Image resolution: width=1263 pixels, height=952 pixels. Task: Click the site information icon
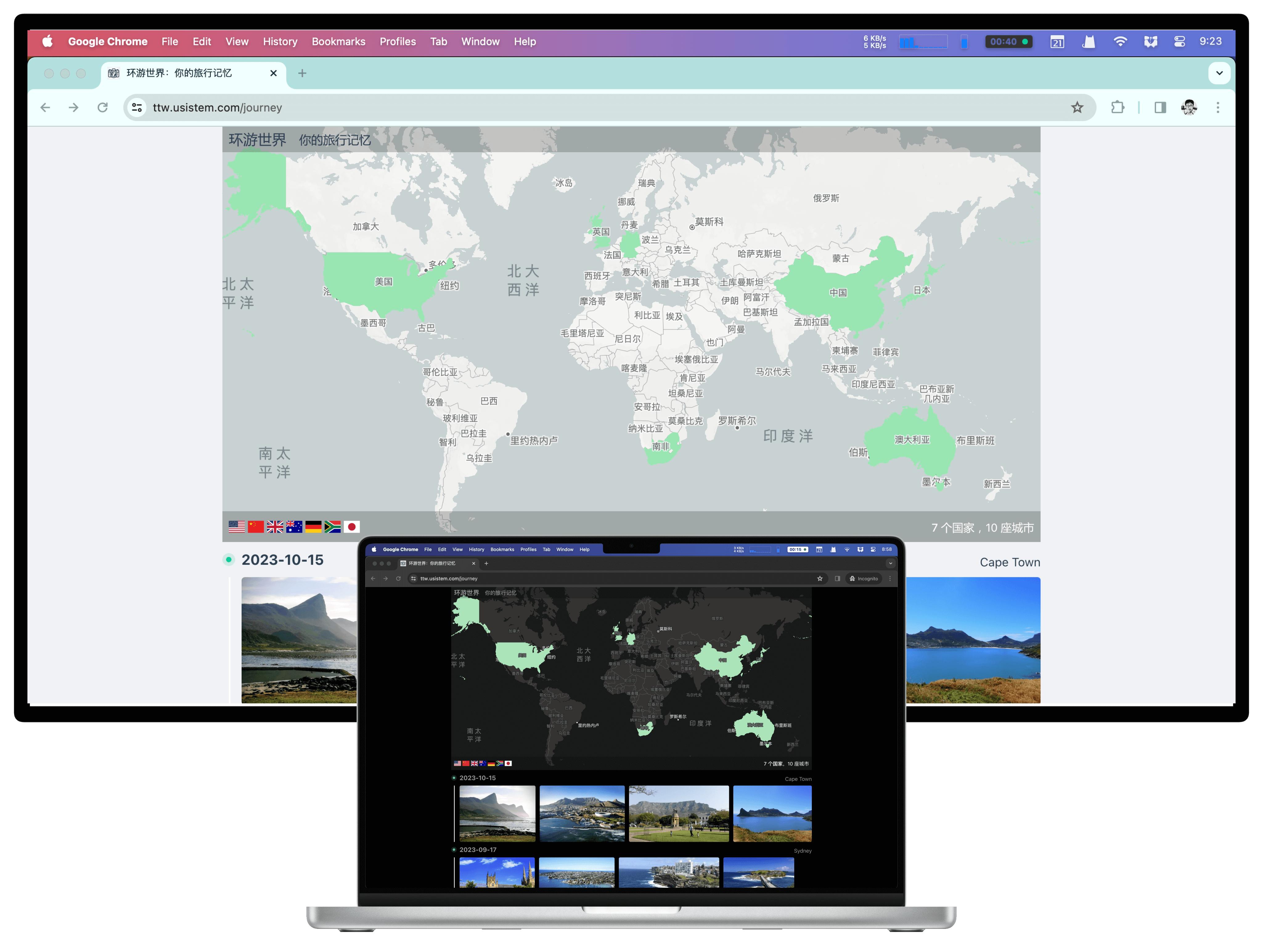click(x=137, y=107)
